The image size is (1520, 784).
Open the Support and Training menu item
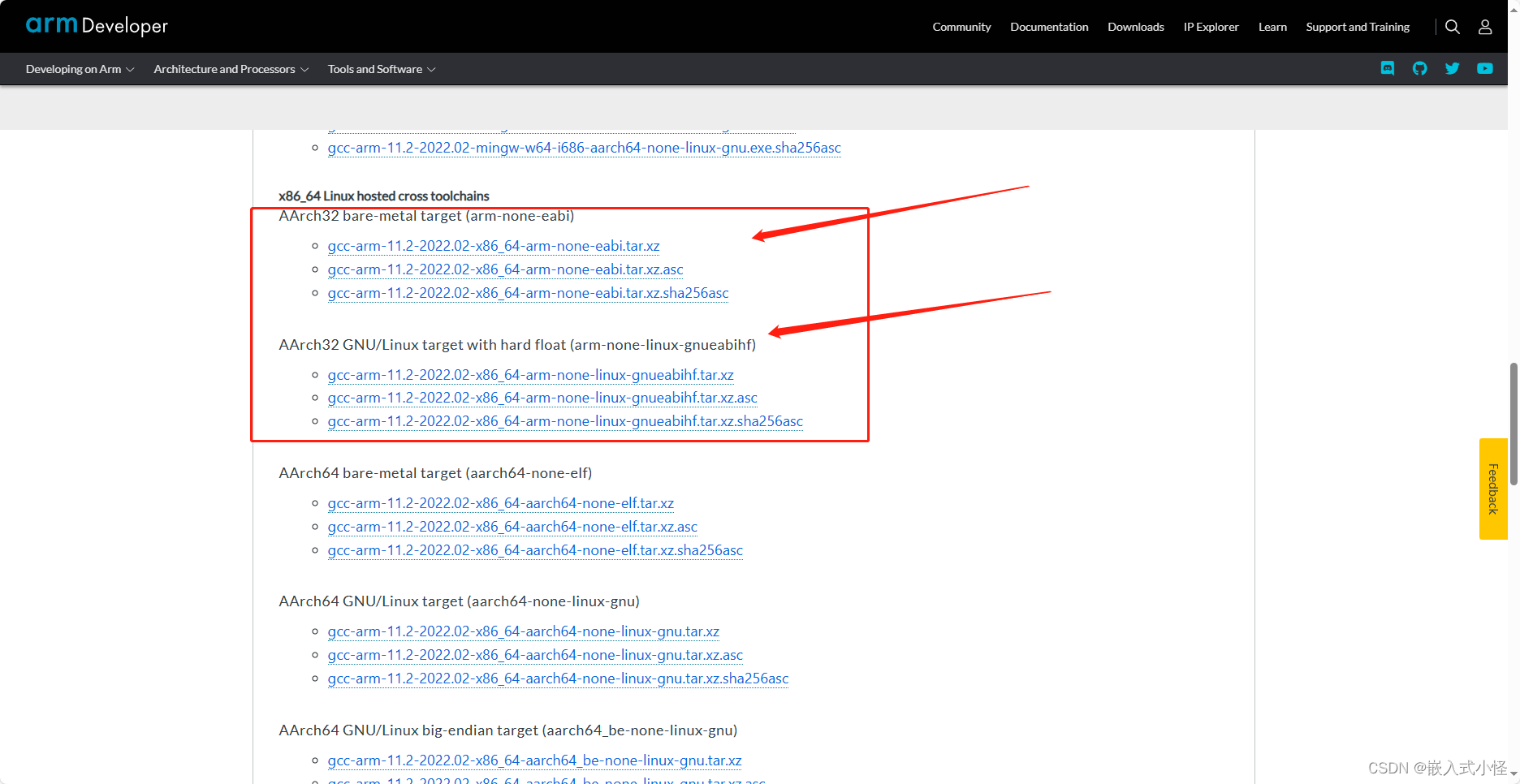(x=1358, y=27)
